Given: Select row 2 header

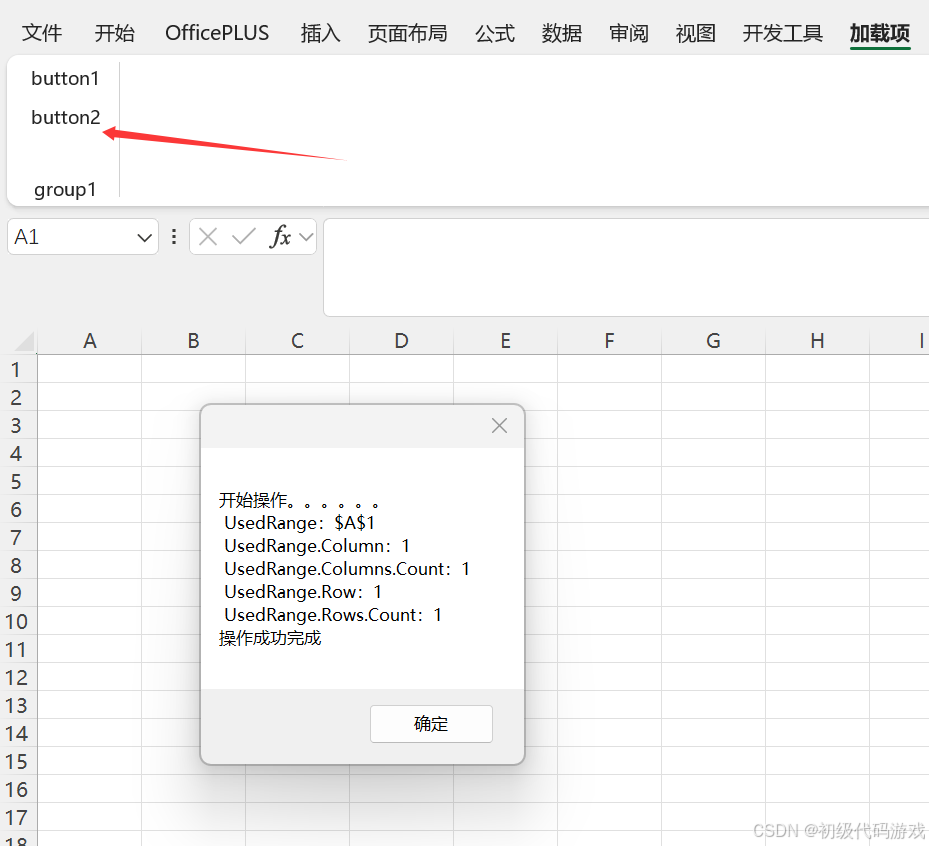Looking at the screenshot, I should (16, 398).
